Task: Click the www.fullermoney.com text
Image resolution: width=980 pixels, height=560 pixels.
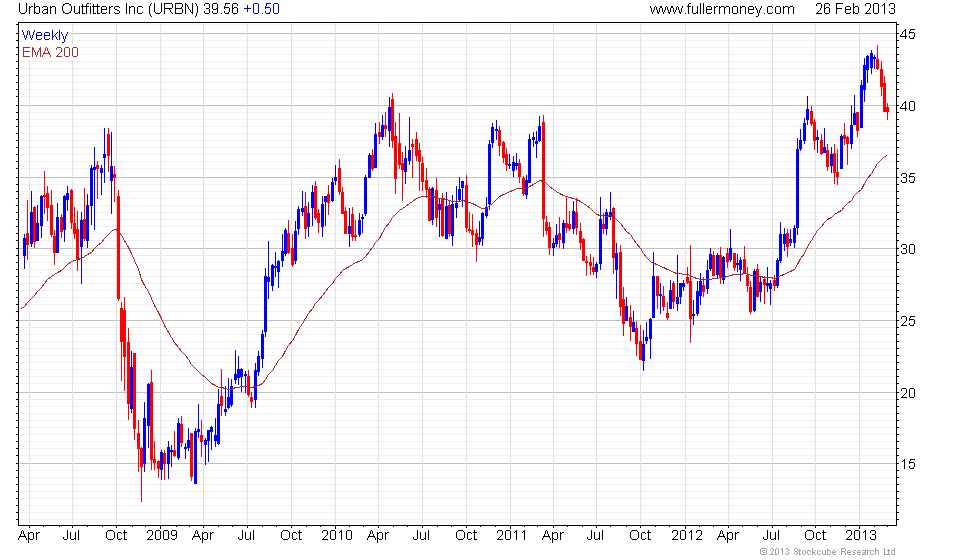Action: point(722,9)
